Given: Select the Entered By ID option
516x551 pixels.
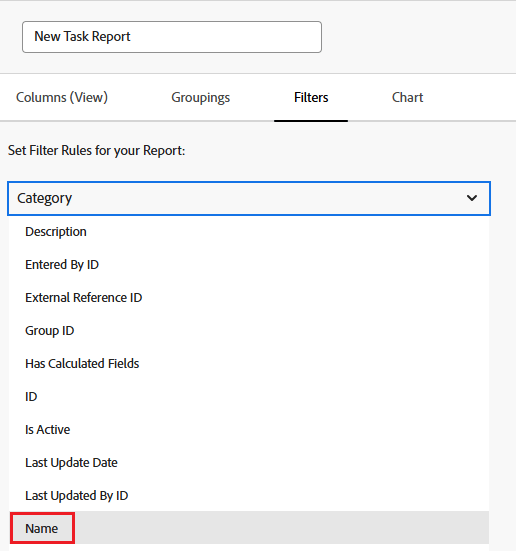Looking at the screenshot, I should point(249,265).
